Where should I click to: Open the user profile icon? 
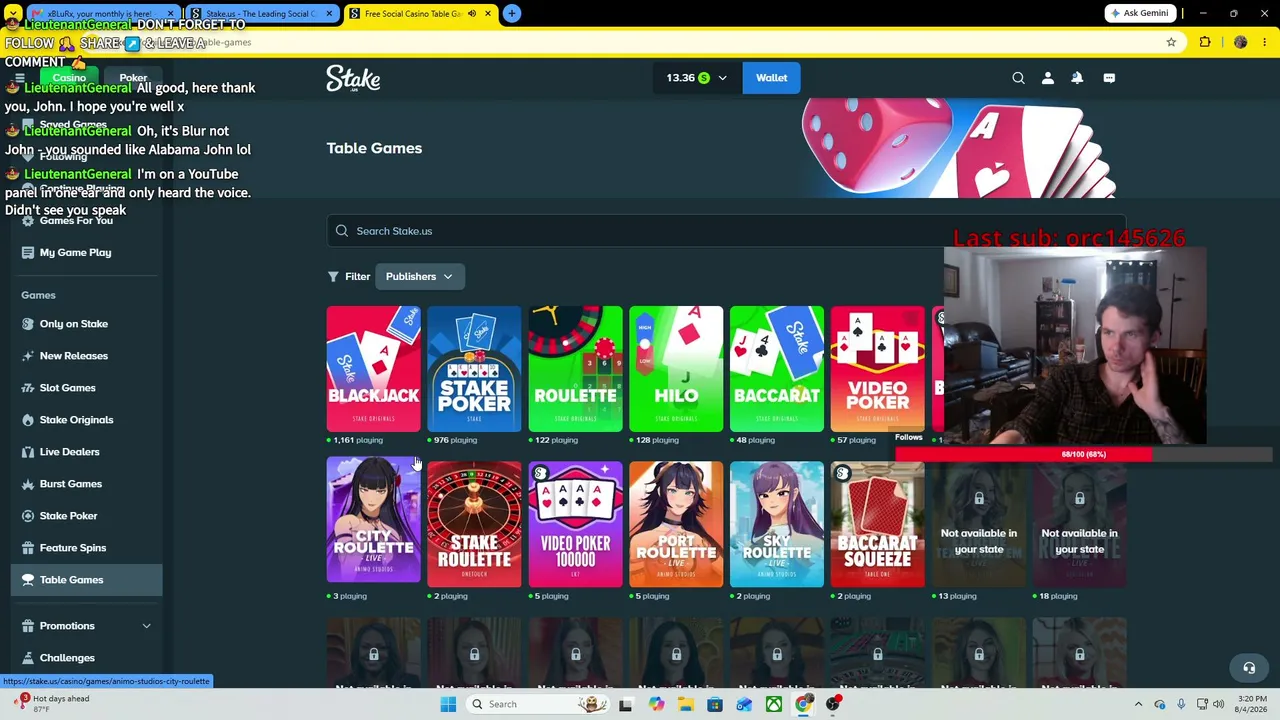pos(1048,78)
